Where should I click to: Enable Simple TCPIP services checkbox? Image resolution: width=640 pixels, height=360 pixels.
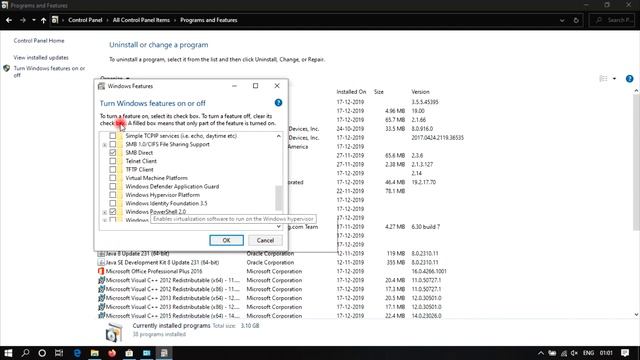click(113, 136)
